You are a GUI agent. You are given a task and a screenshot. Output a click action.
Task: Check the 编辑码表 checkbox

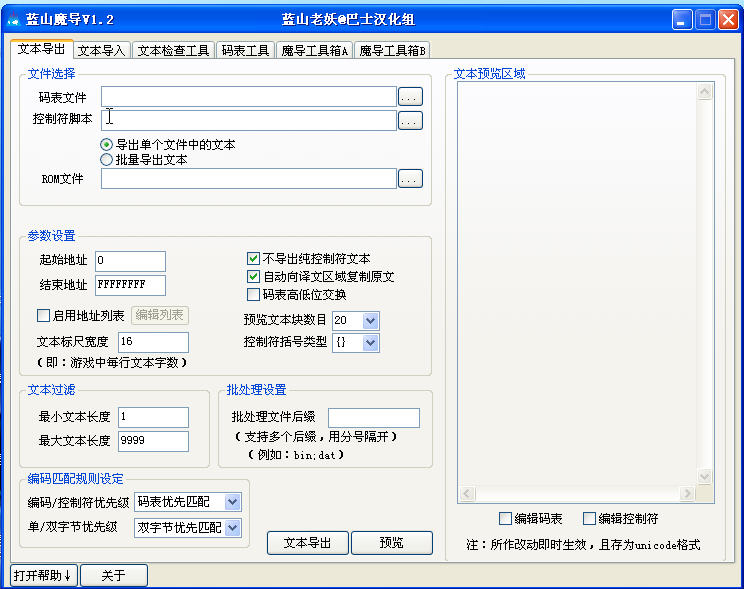click(x=505, y=519)
